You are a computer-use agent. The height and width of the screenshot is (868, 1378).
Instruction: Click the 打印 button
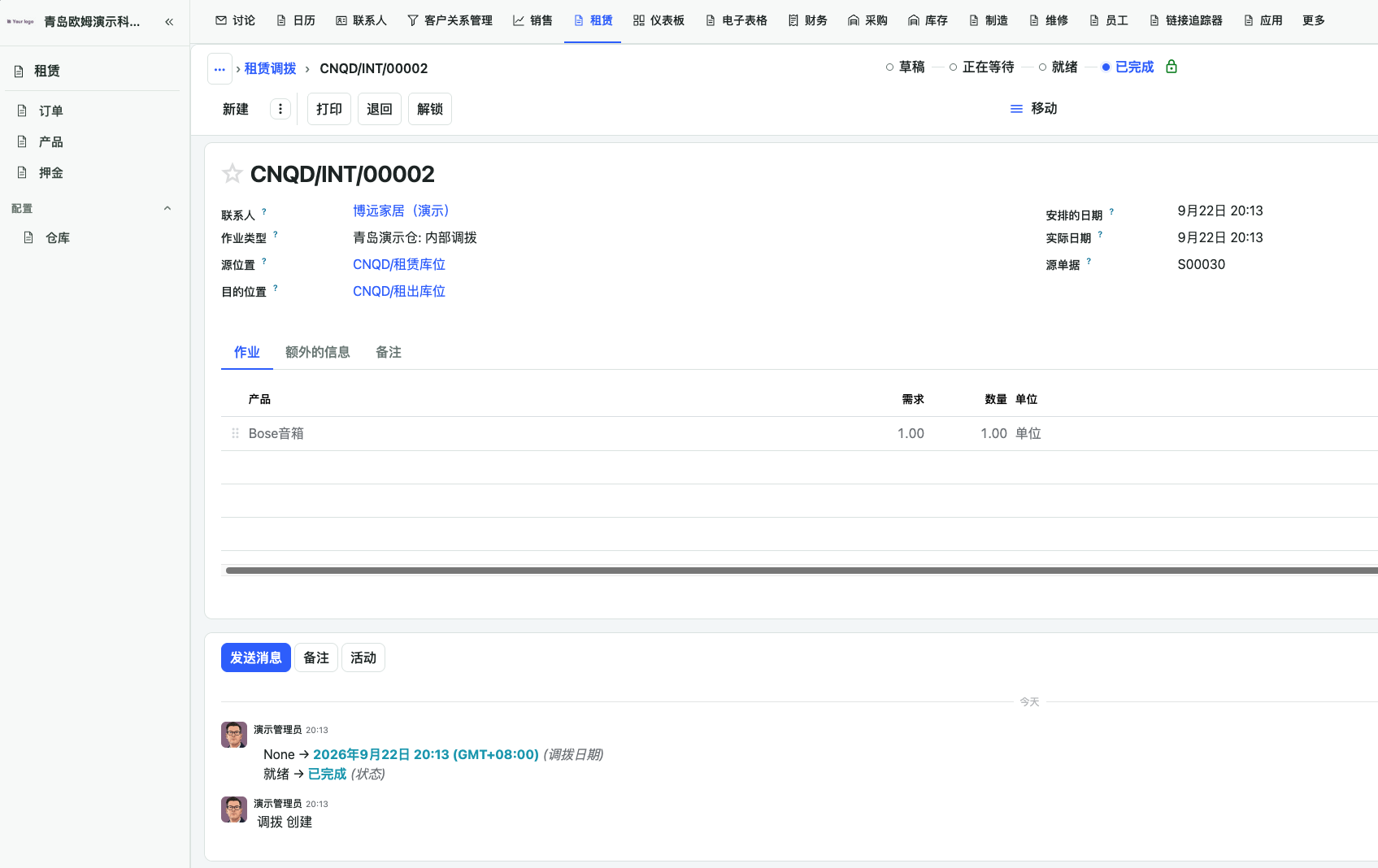[329, 109]
